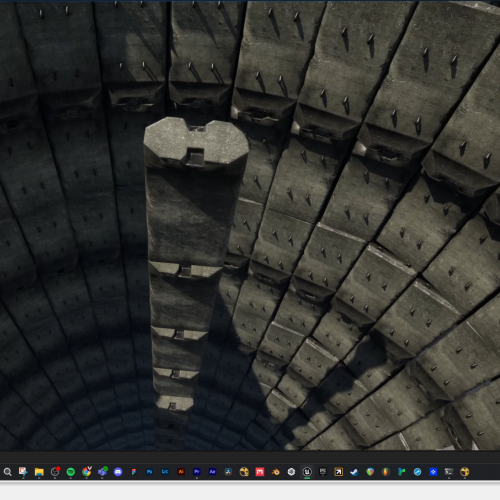Screen dimensions: 500x500
Task: Open Google Chrome taskbar icon
Action: (x=87, y=471)
